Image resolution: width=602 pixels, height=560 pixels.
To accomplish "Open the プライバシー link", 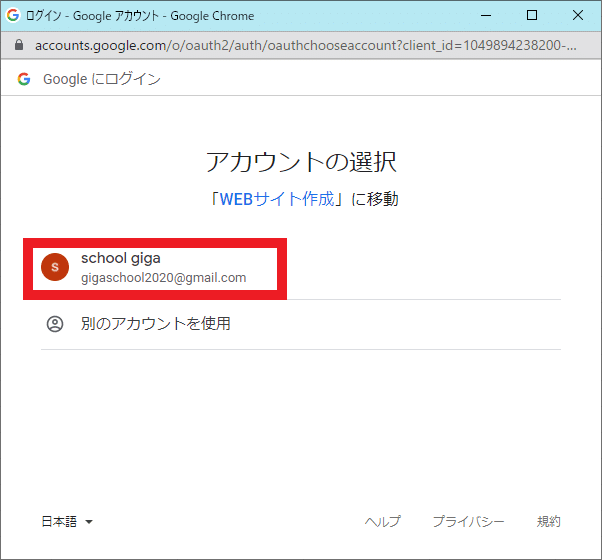I will coord(468,522).
